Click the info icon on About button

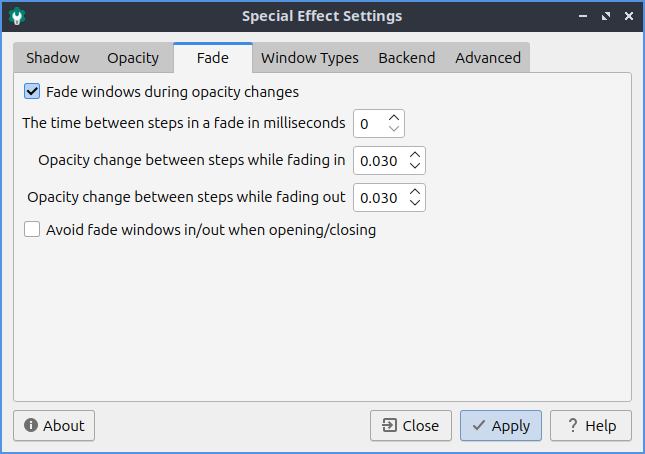point(31,426)
